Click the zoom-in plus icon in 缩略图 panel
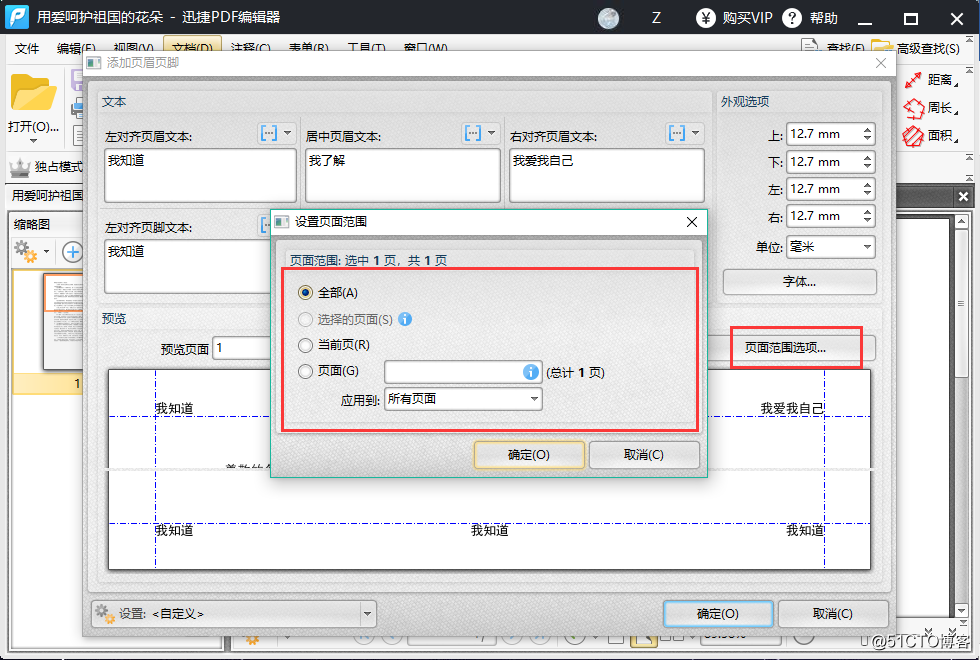The height and width of the screenshot is (660, 980). (x=72, y=252)
